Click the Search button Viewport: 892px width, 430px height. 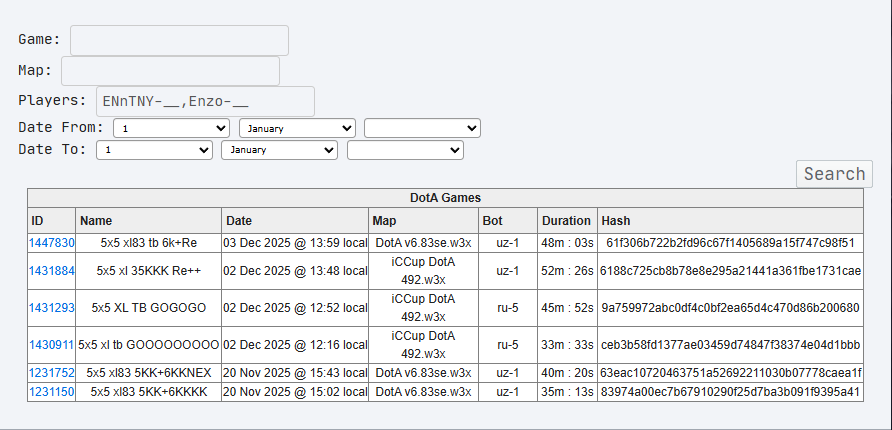[834, 174]
